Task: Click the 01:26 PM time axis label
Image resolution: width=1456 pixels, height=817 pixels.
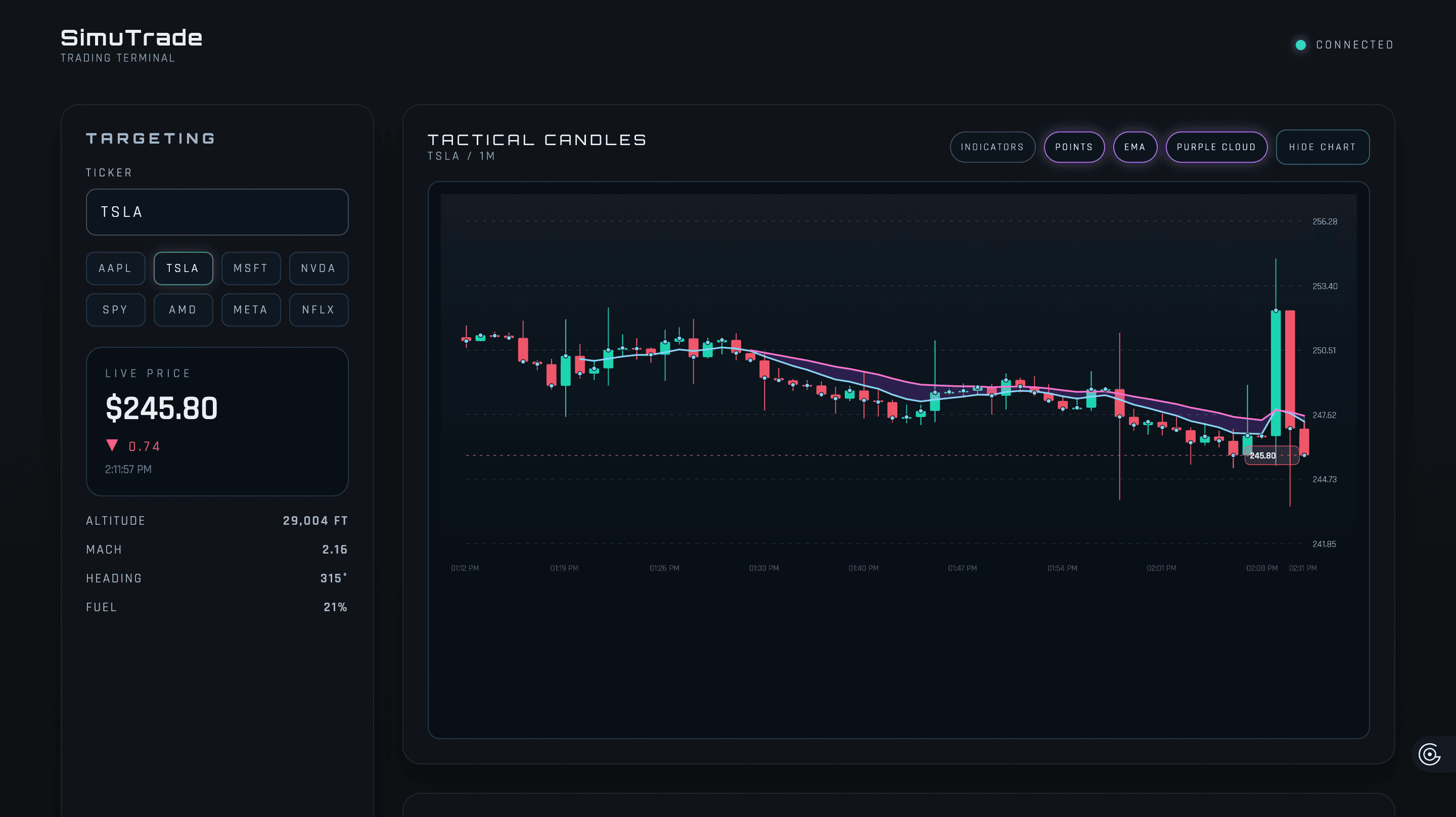Action: 665,568
